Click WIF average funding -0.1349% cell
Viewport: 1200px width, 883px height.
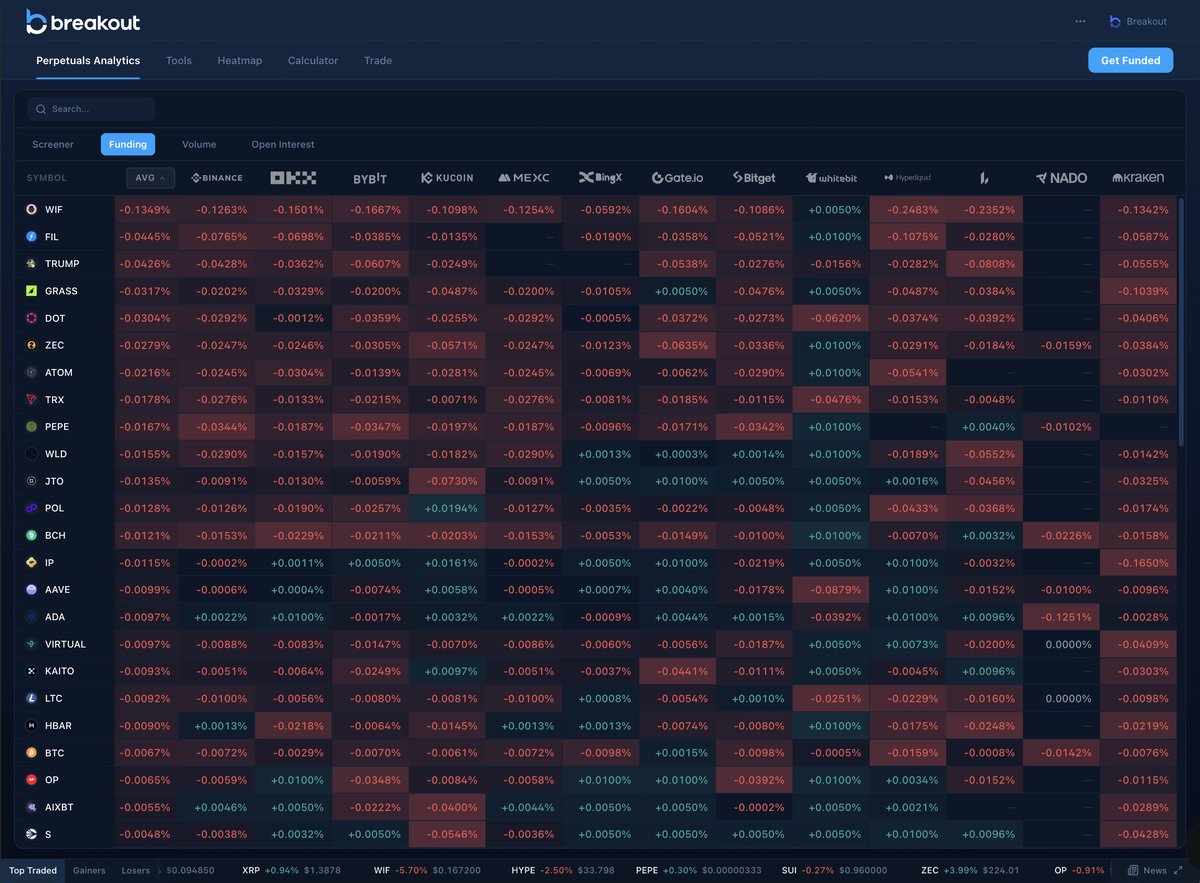[x=146, y=210]
